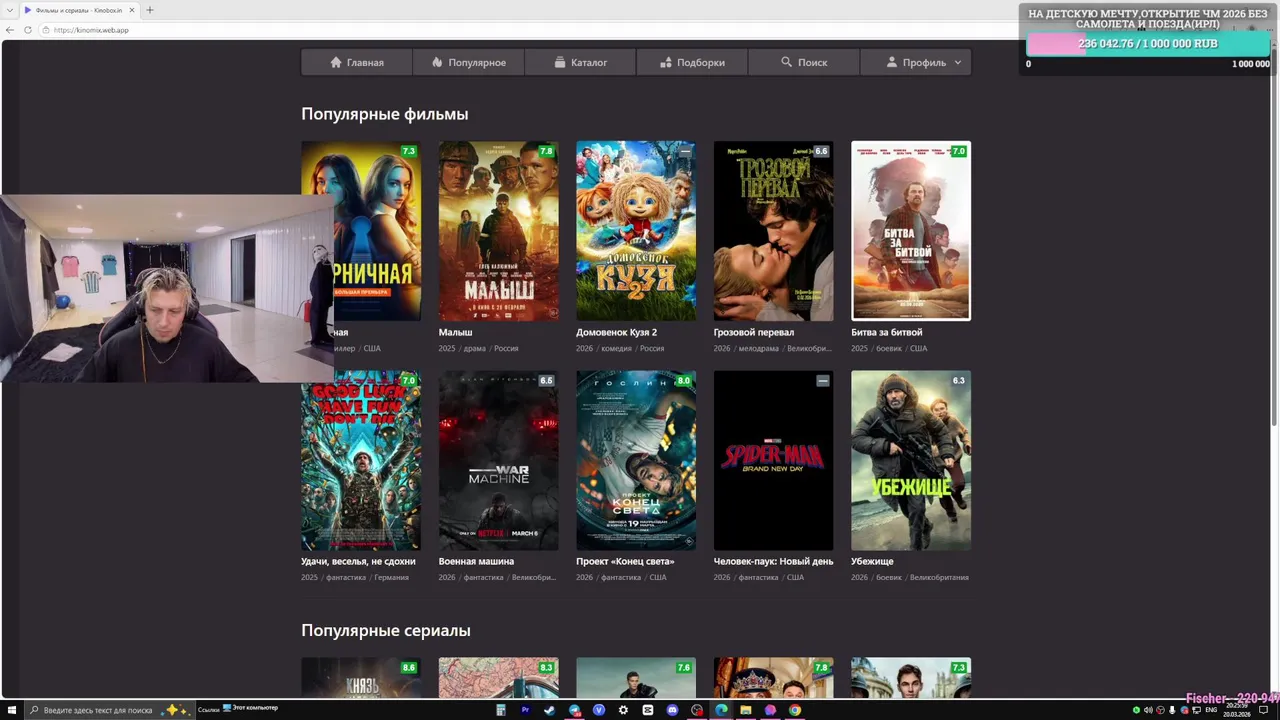Image resolution: width=1280 pixels, height=720 pixels.
Task: Open the Каталог section
Action: click(581, 62)
